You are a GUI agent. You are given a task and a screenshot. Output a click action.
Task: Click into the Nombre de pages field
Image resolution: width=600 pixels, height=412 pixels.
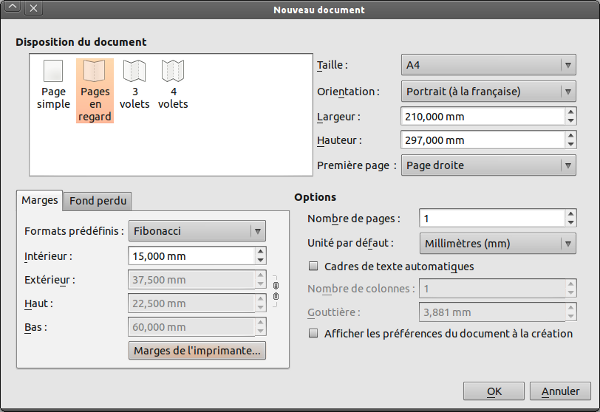pos(492,218)
